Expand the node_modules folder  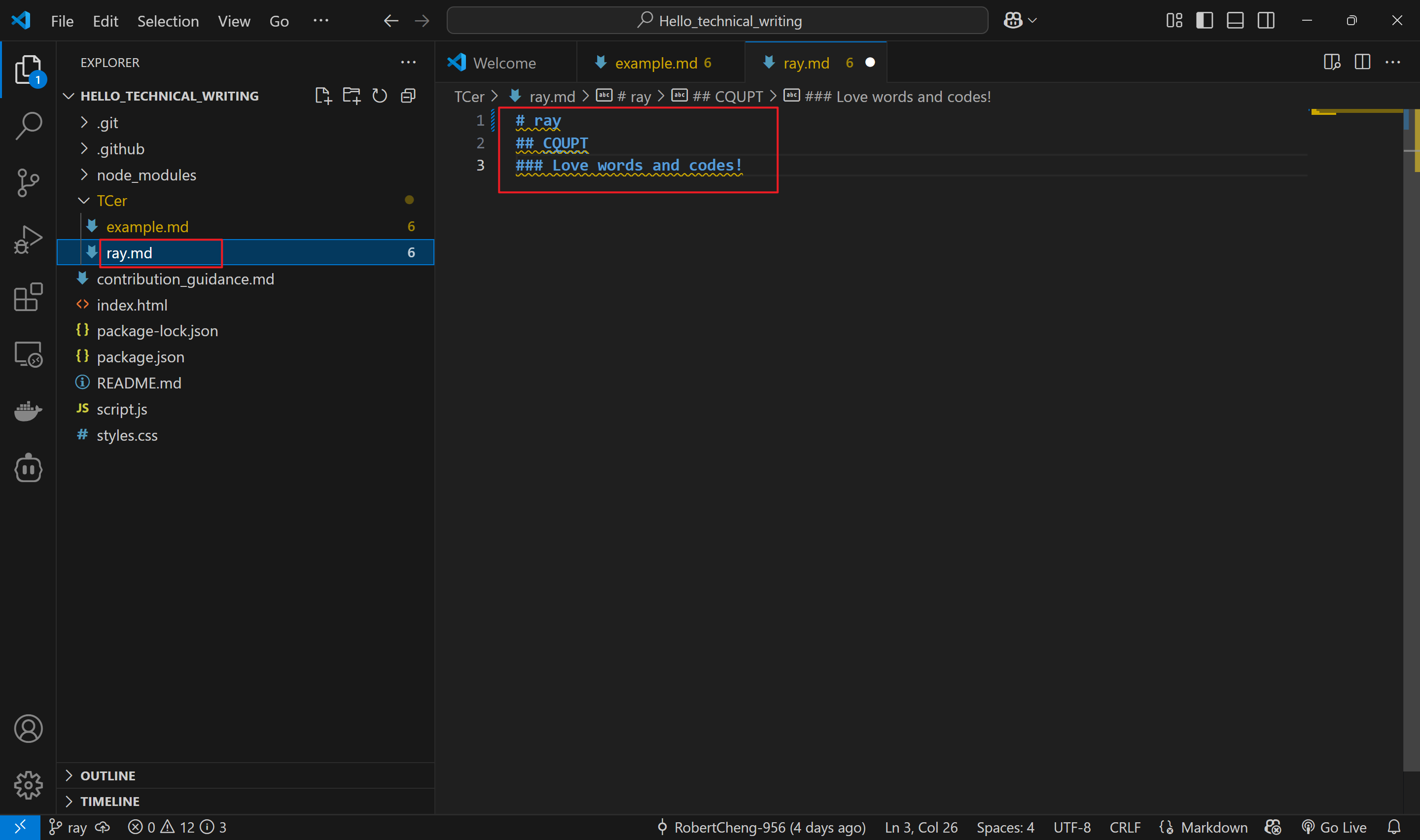[x=146, y=175]
